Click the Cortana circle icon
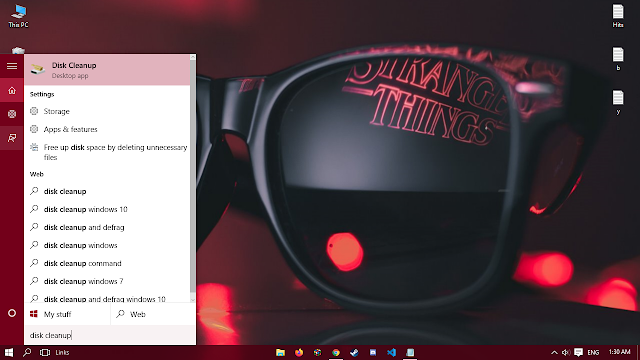The height and width of the screenshot is (360, 640). pos(12,313)
